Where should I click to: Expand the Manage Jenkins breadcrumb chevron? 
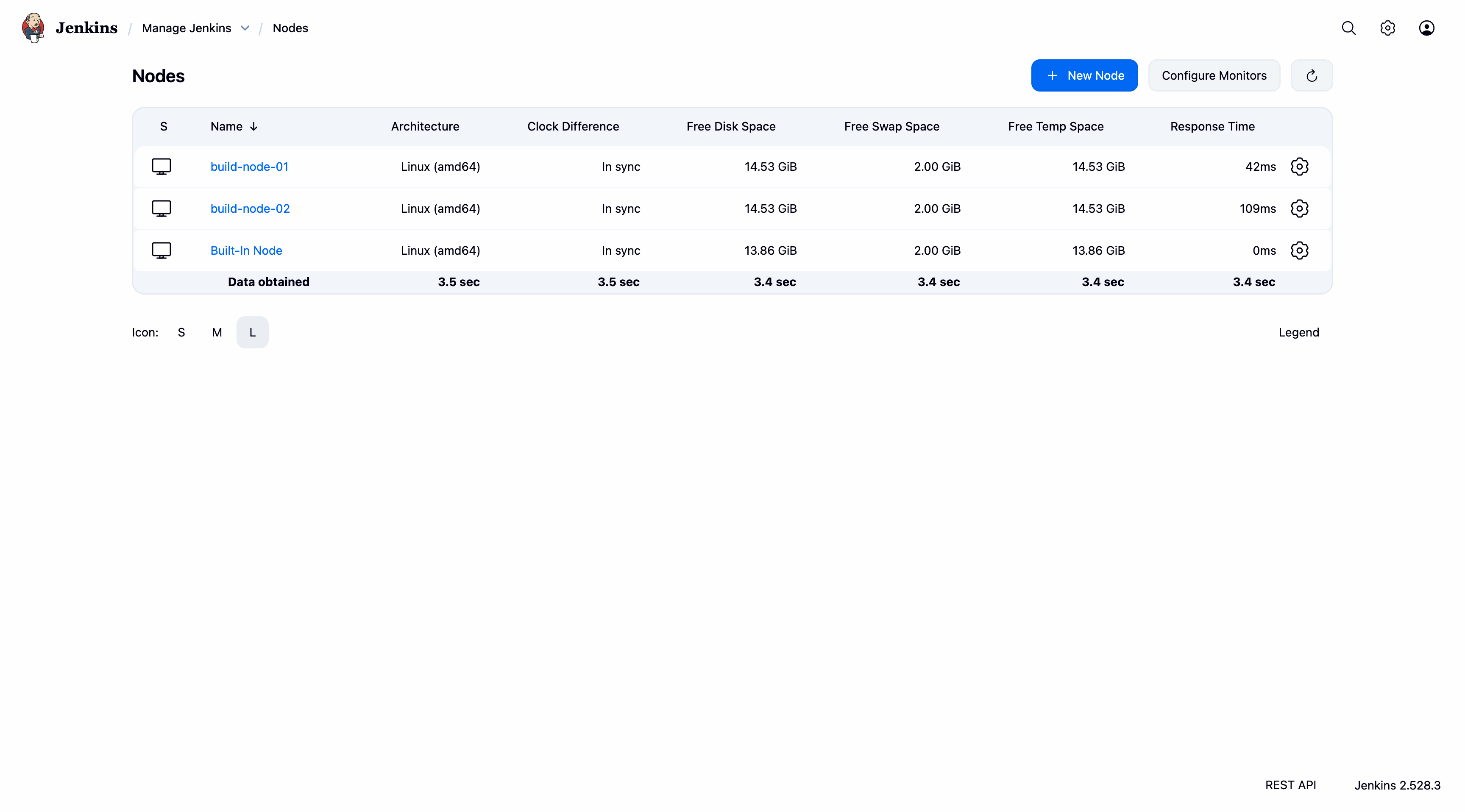(x=245, y=28)
